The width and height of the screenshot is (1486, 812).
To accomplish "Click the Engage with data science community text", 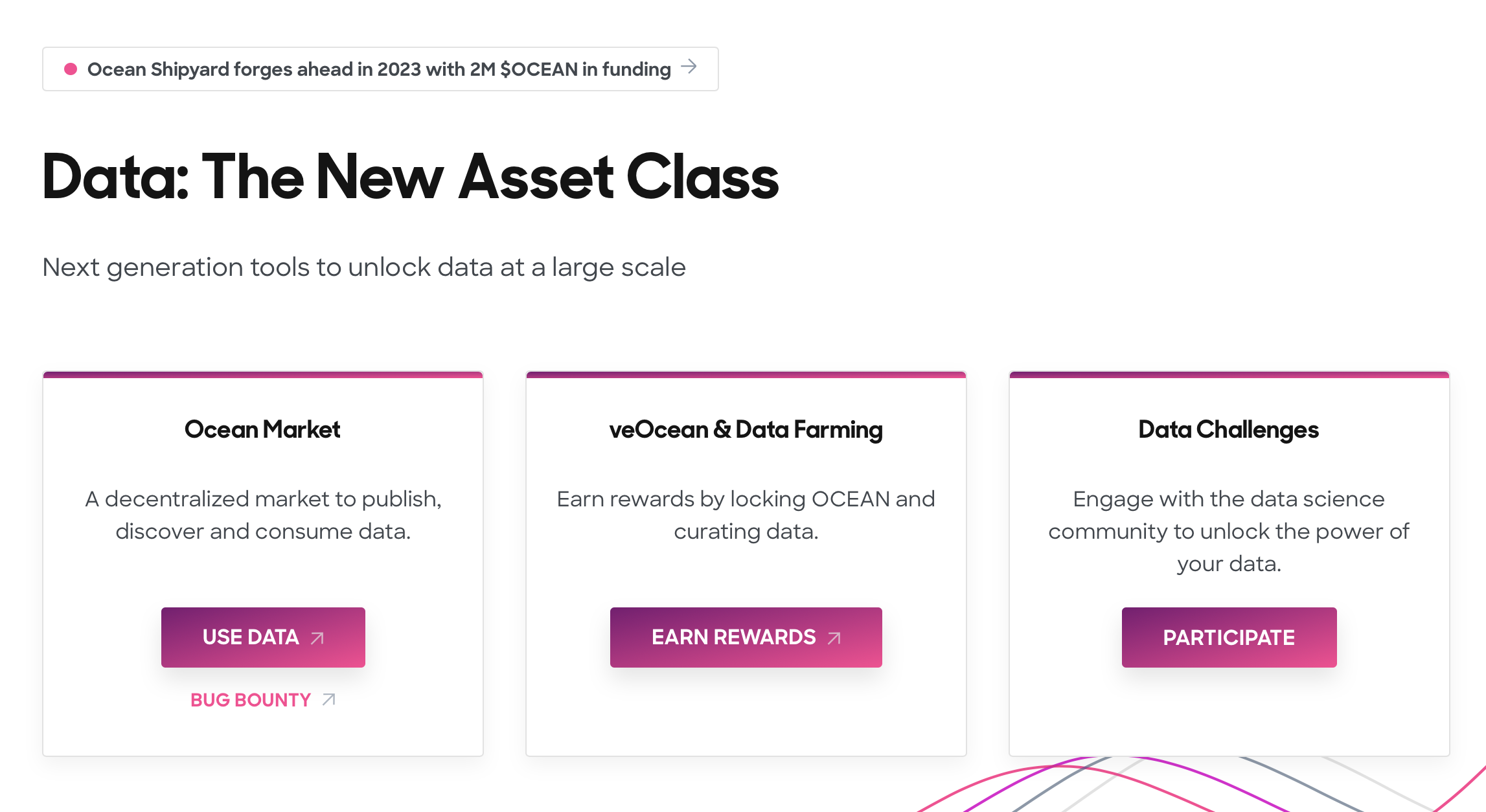I will (x=1229, y=531).
